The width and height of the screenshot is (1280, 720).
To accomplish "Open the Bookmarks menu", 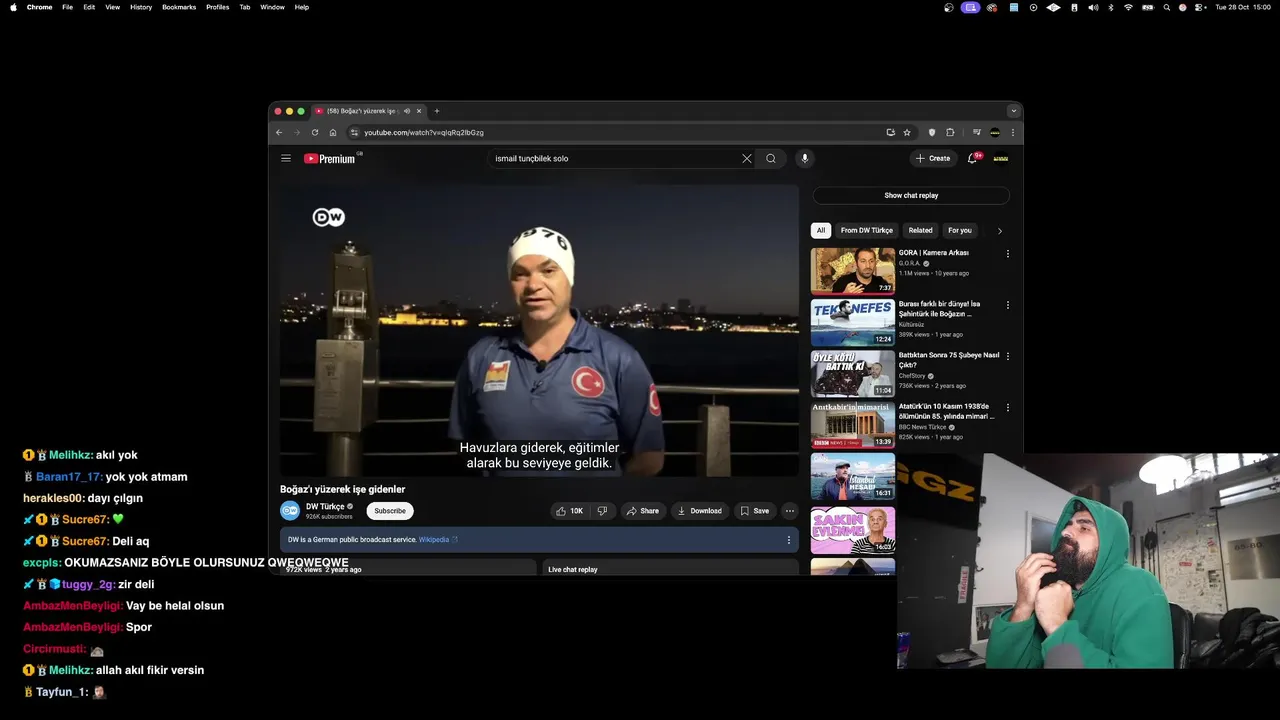I will tap(179, 7).
